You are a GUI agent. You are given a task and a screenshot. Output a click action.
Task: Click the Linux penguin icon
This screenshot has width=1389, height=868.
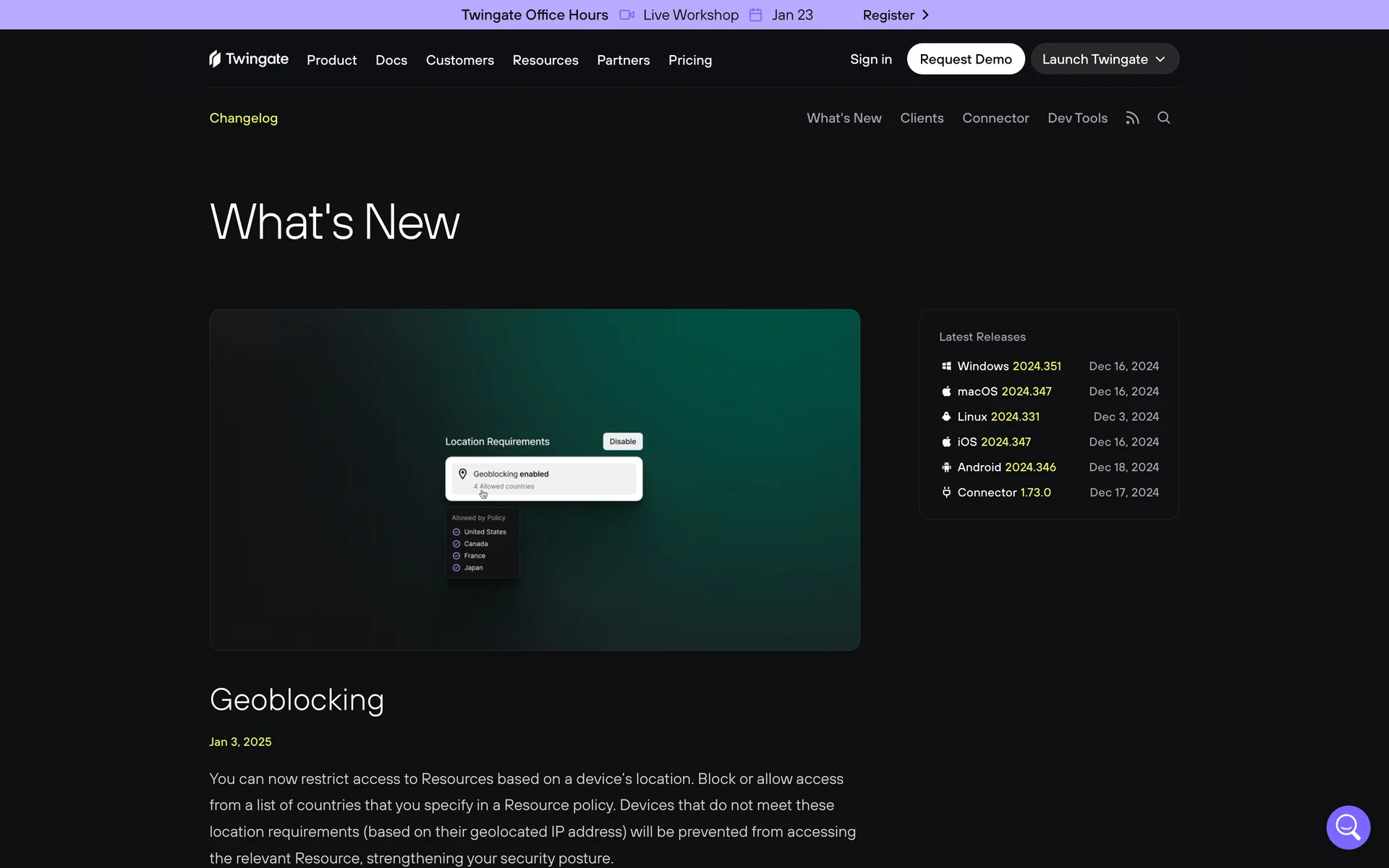click(946, 417)
